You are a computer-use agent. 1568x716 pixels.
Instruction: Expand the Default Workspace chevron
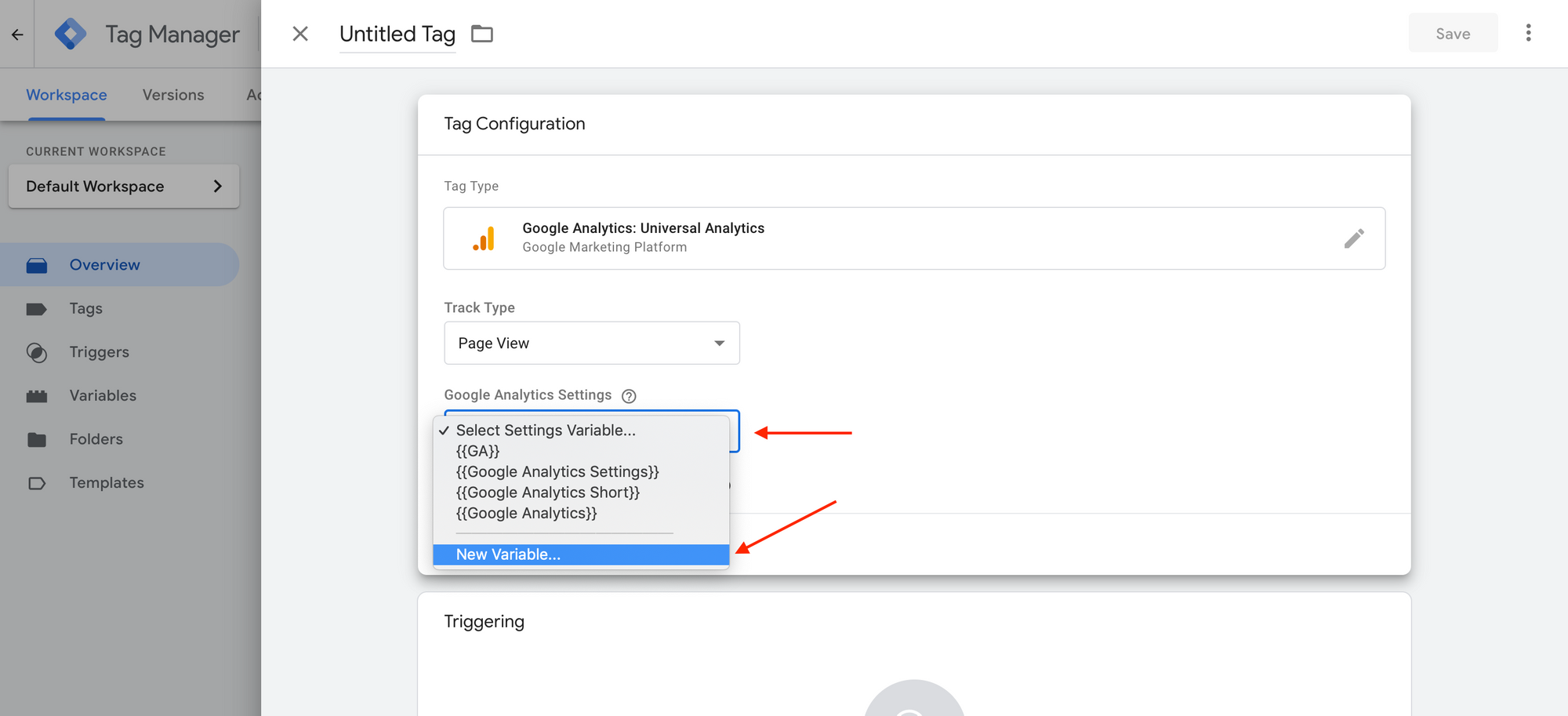click(x=218, y=186)
